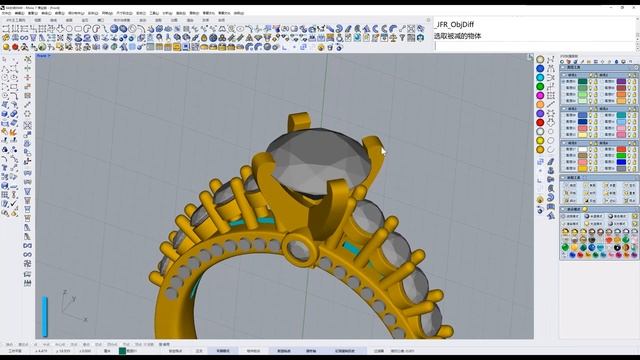The height and width of the screenshot is (360, 640).
Task: Click the green color circle in the right color column
Action: tap(540, 87)
